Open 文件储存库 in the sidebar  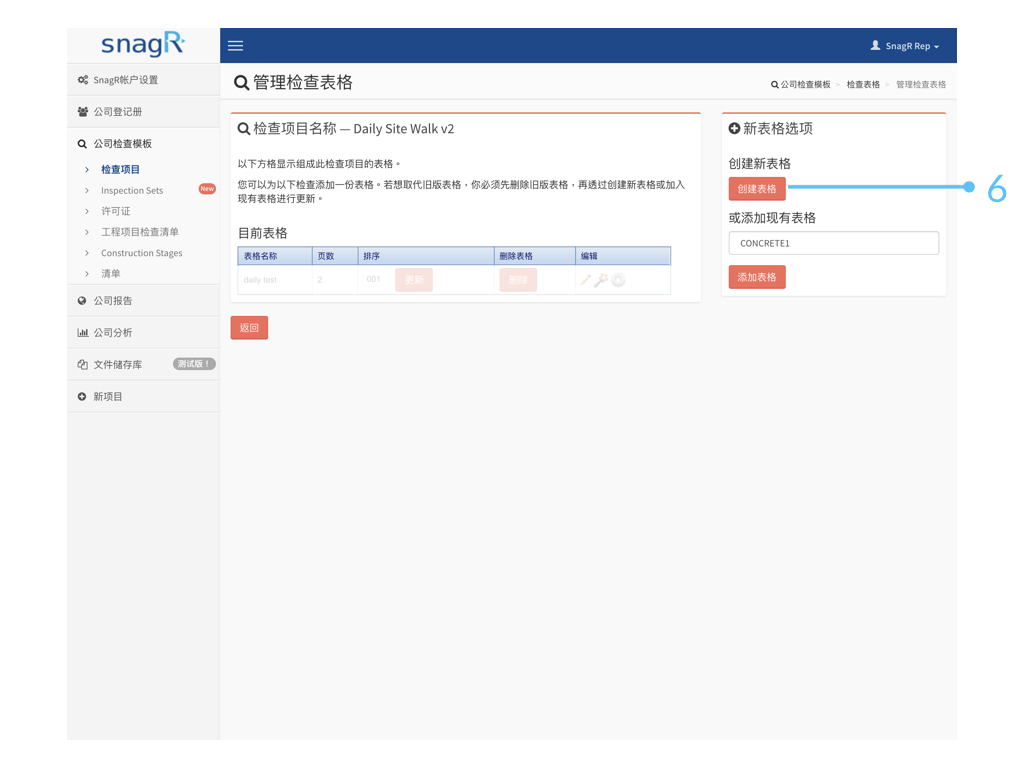click(143, 364)
